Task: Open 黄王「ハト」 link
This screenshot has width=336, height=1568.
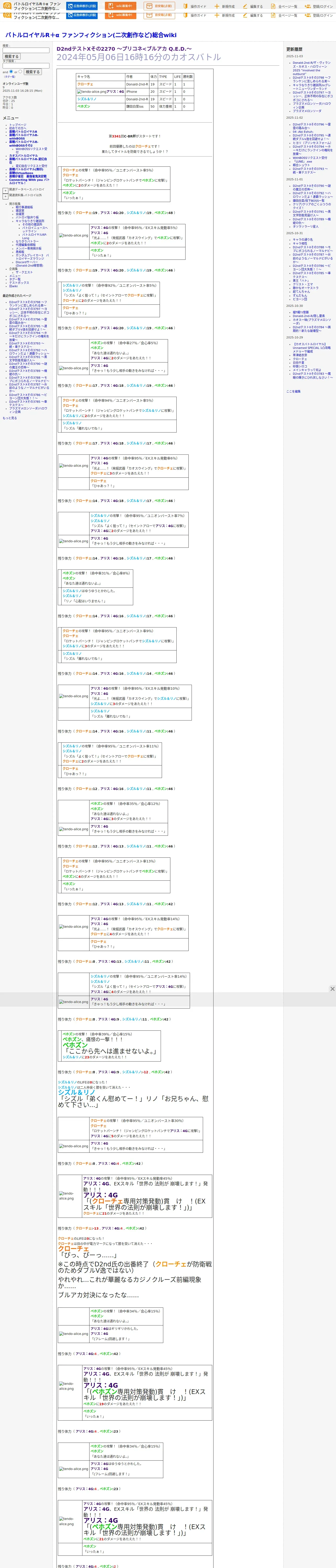Action: coord(301,281)
